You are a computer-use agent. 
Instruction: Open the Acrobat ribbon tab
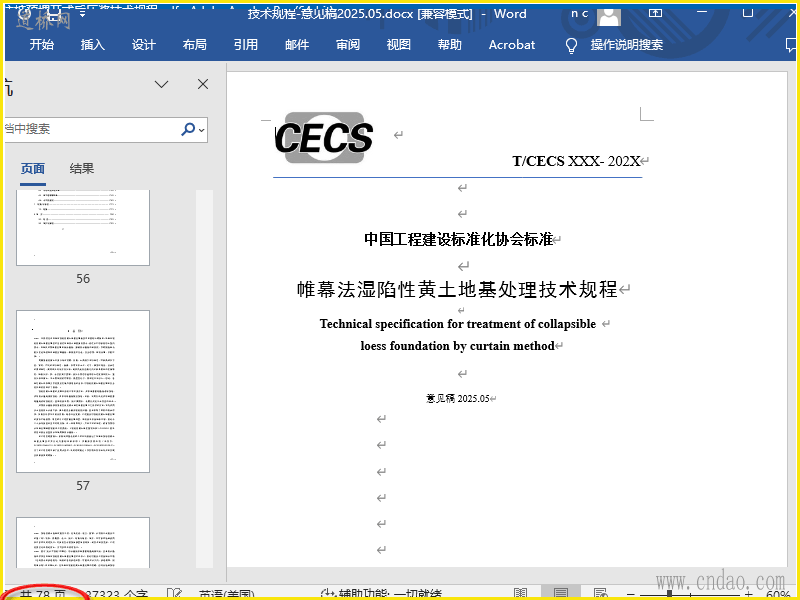pyautogui.click(x=512, y=45)
